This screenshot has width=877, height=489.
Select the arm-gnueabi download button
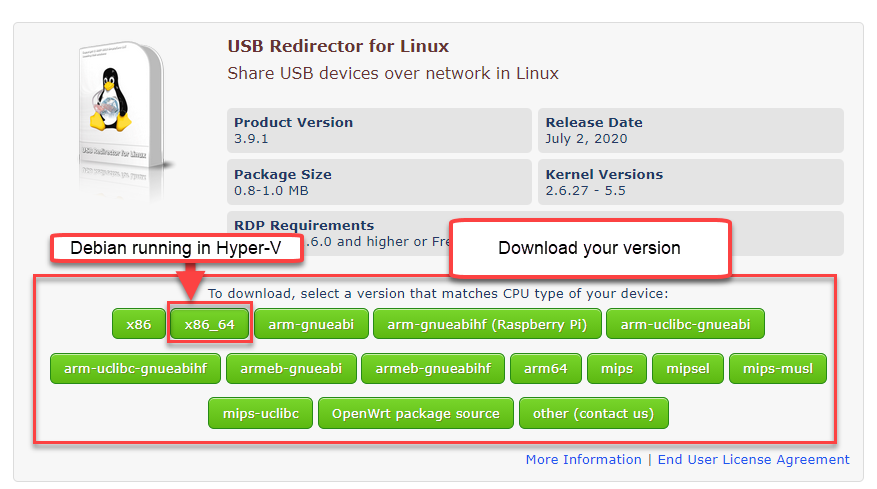click(310, 324)
